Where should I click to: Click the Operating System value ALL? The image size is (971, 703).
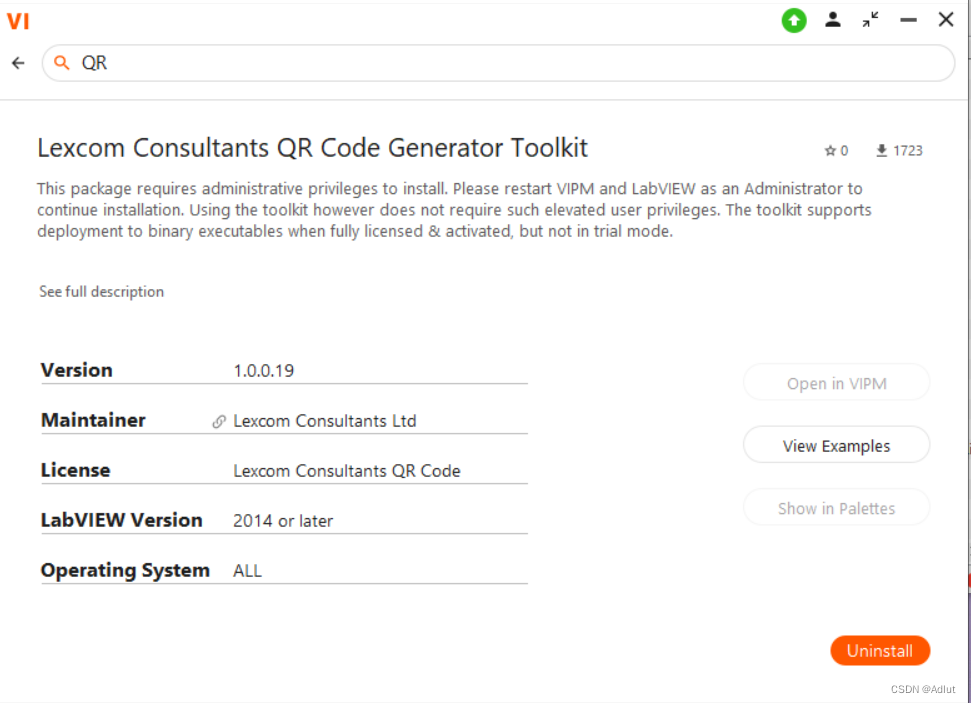coord(247,570)
